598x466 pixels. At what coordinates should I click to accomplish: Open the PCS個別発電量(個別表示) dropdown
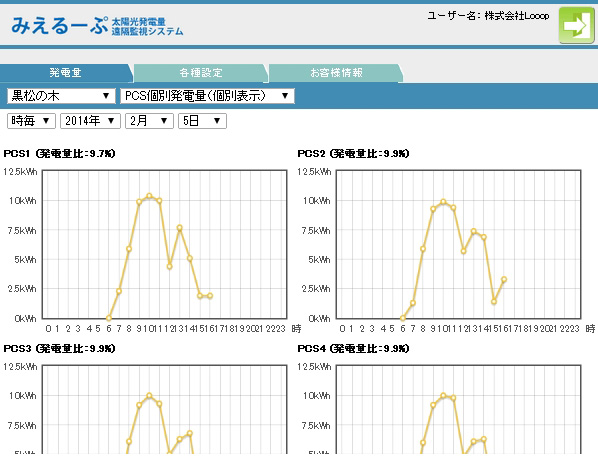pyautogui.click(x=207, y=96)
